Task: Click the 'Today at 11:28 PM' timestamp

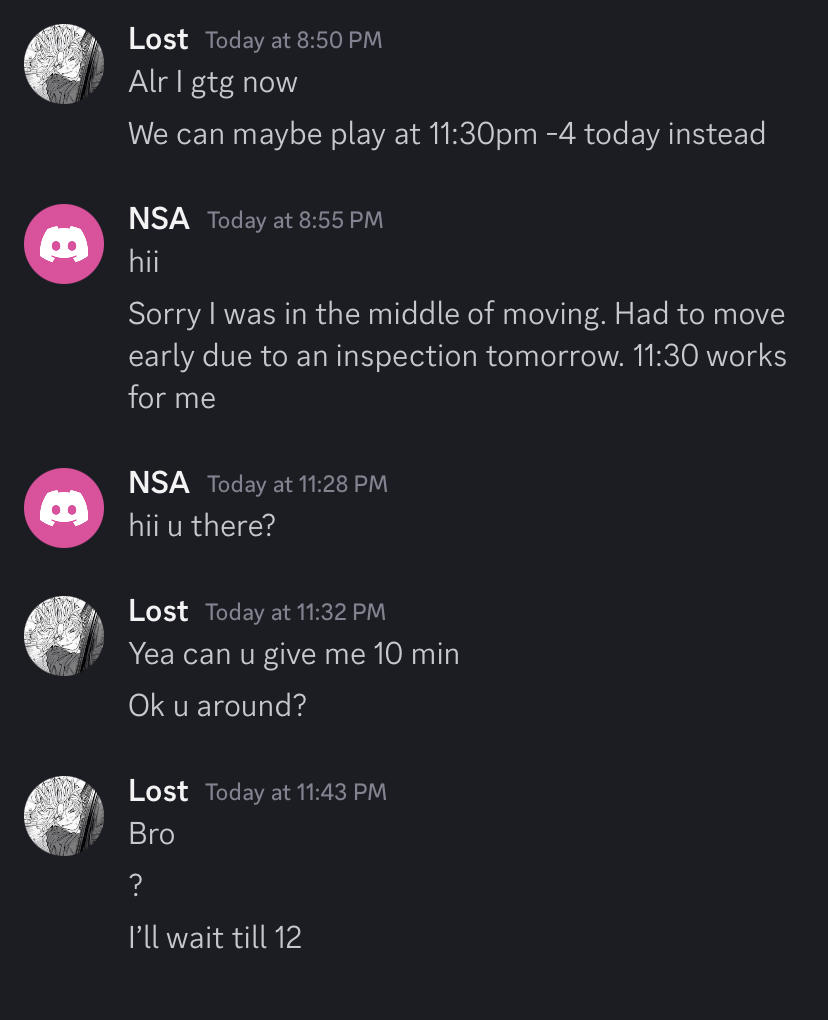Action: tap(297, 485)
